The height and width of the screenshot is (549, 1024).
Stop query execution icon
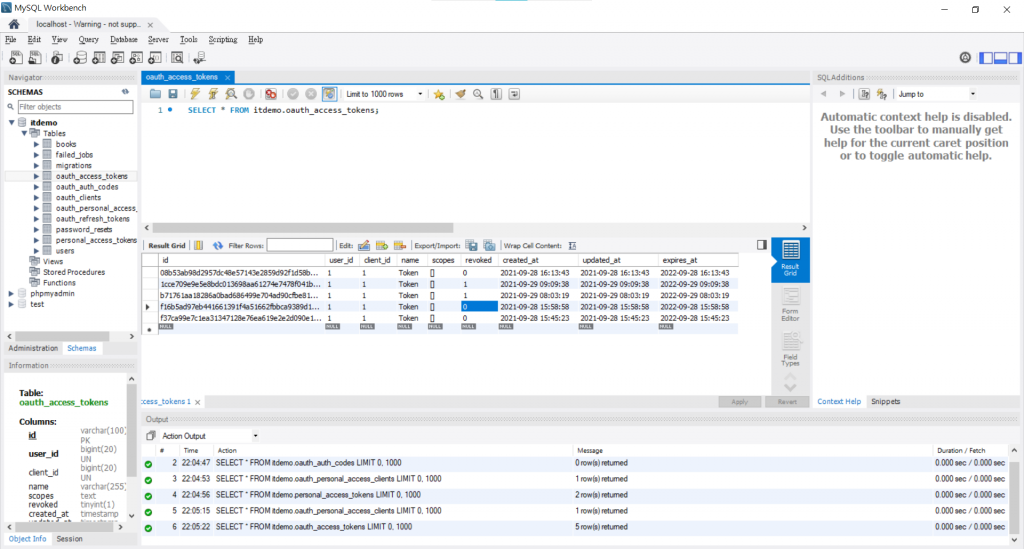(249, 94)
